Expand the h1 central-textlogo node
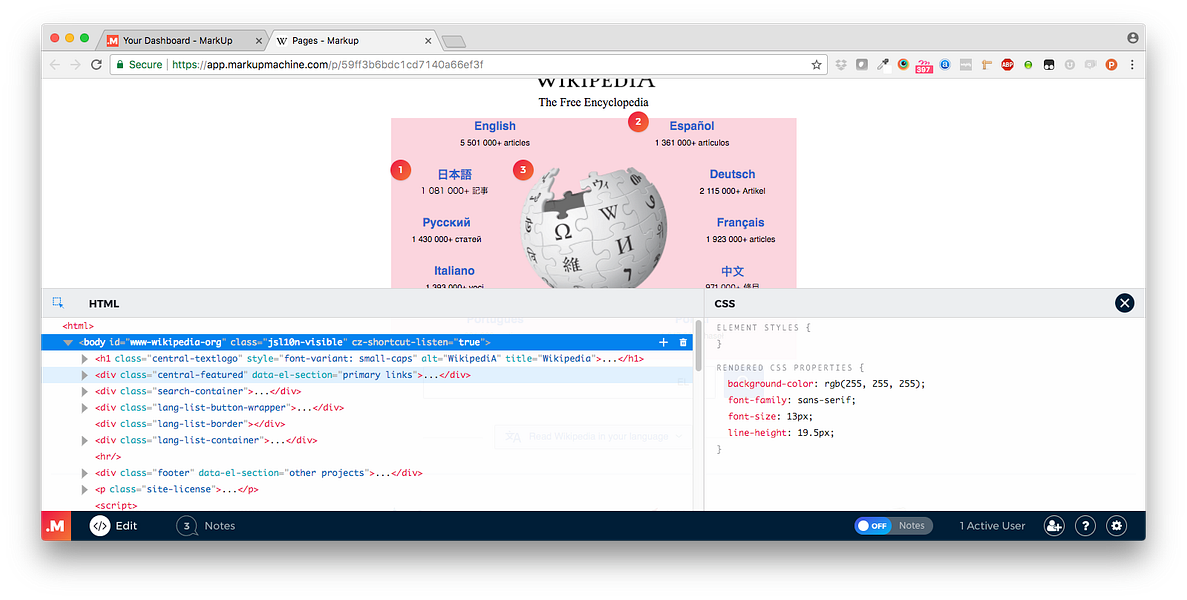Image resolution: width=1187 pixels, height=600 pixels. (x=85, y=359)
